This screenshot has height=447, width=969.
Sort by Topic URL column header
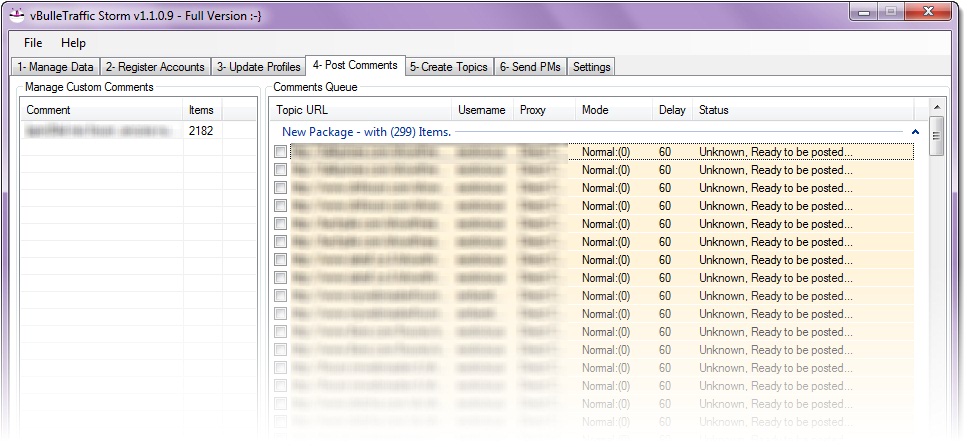click(x=360, y=110)
